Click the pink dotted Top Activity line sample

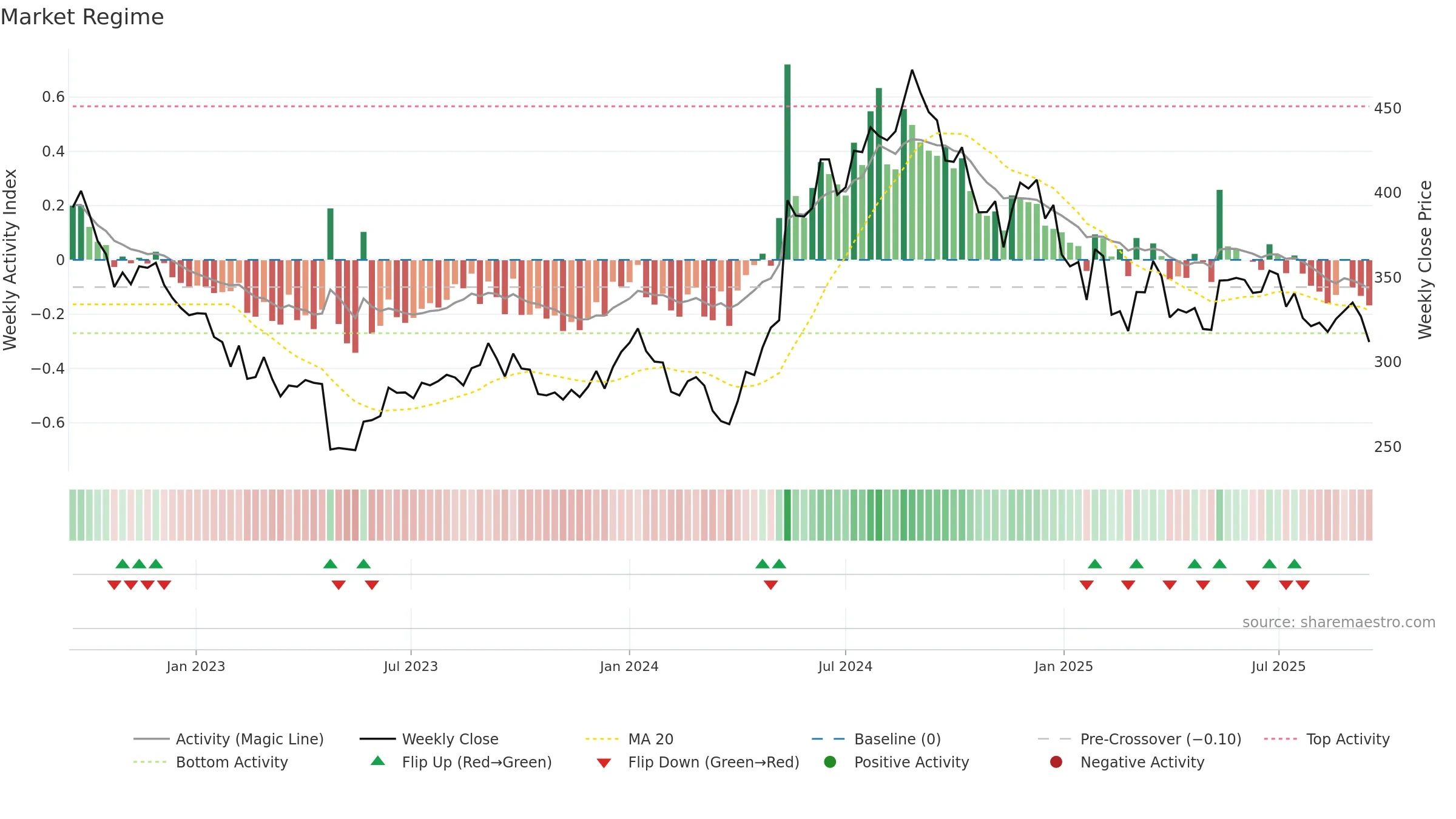(x=1281, y=739)
